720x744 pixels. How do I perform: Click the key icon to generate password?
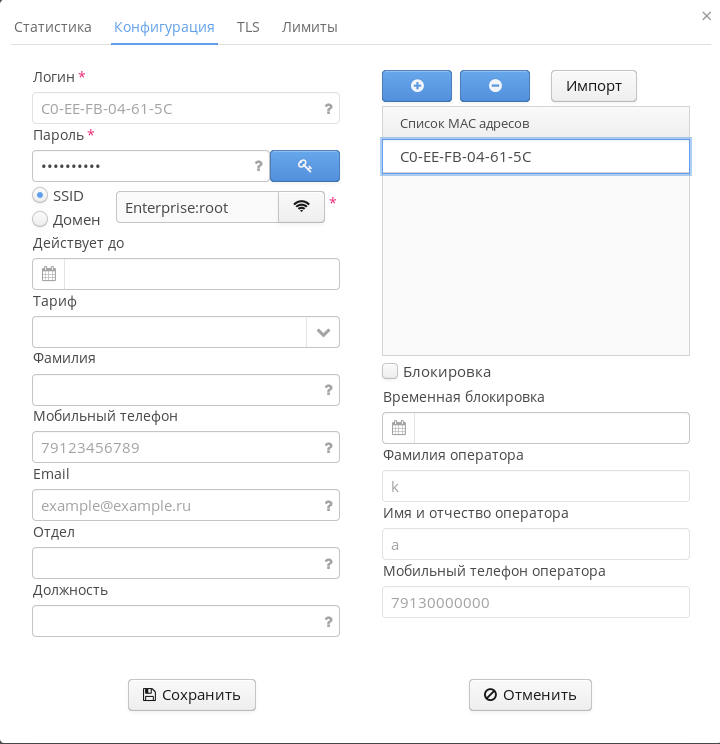point(305,166)
